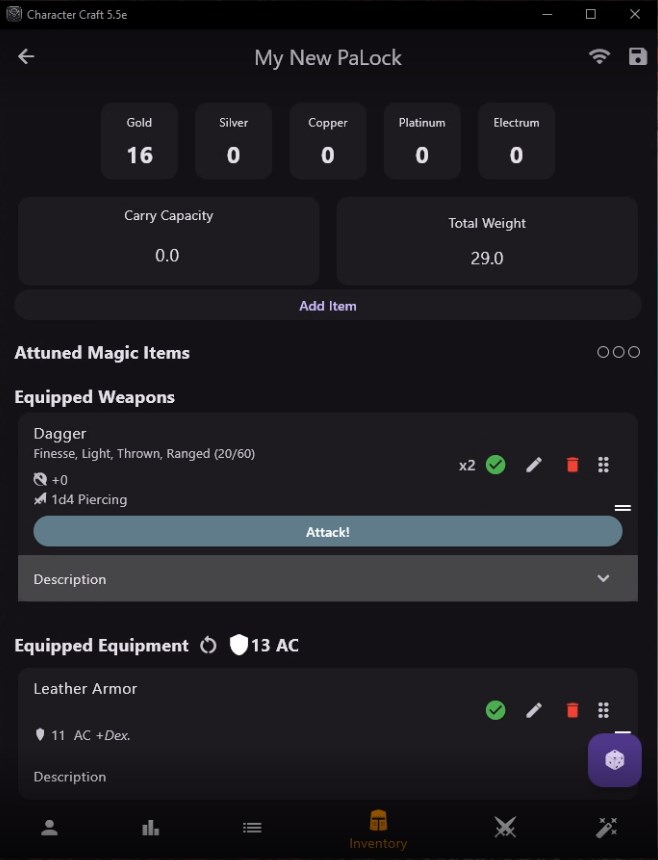658x860 pixels.
Task: Save the character with the save icon
Action: [637, 57]
